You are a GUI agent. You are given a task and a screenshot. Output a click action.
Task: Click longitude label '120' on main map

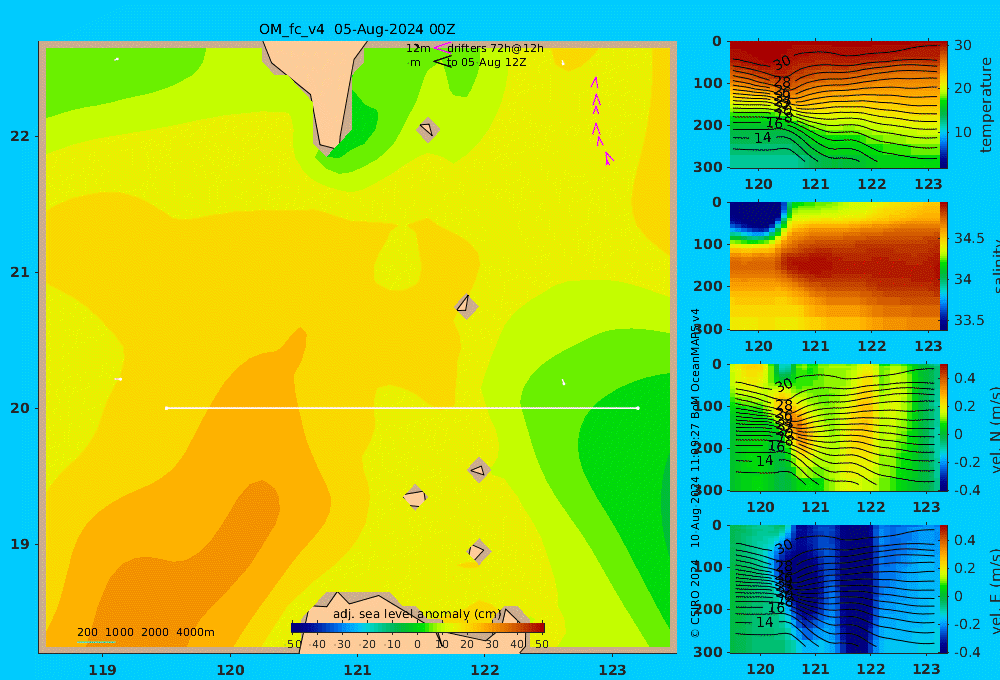[230, 670]
